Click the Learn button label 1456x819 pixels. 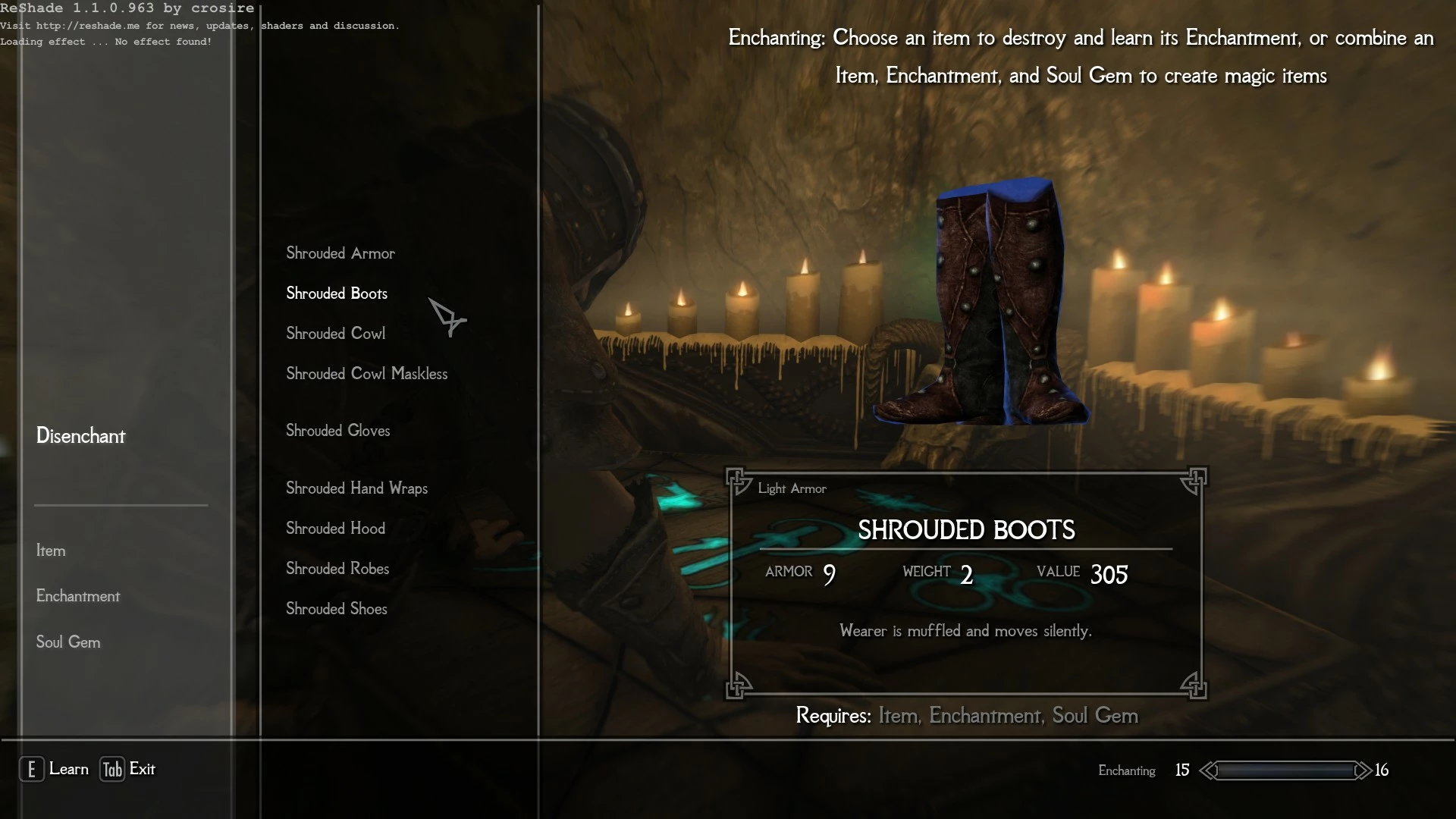[69, 769]
